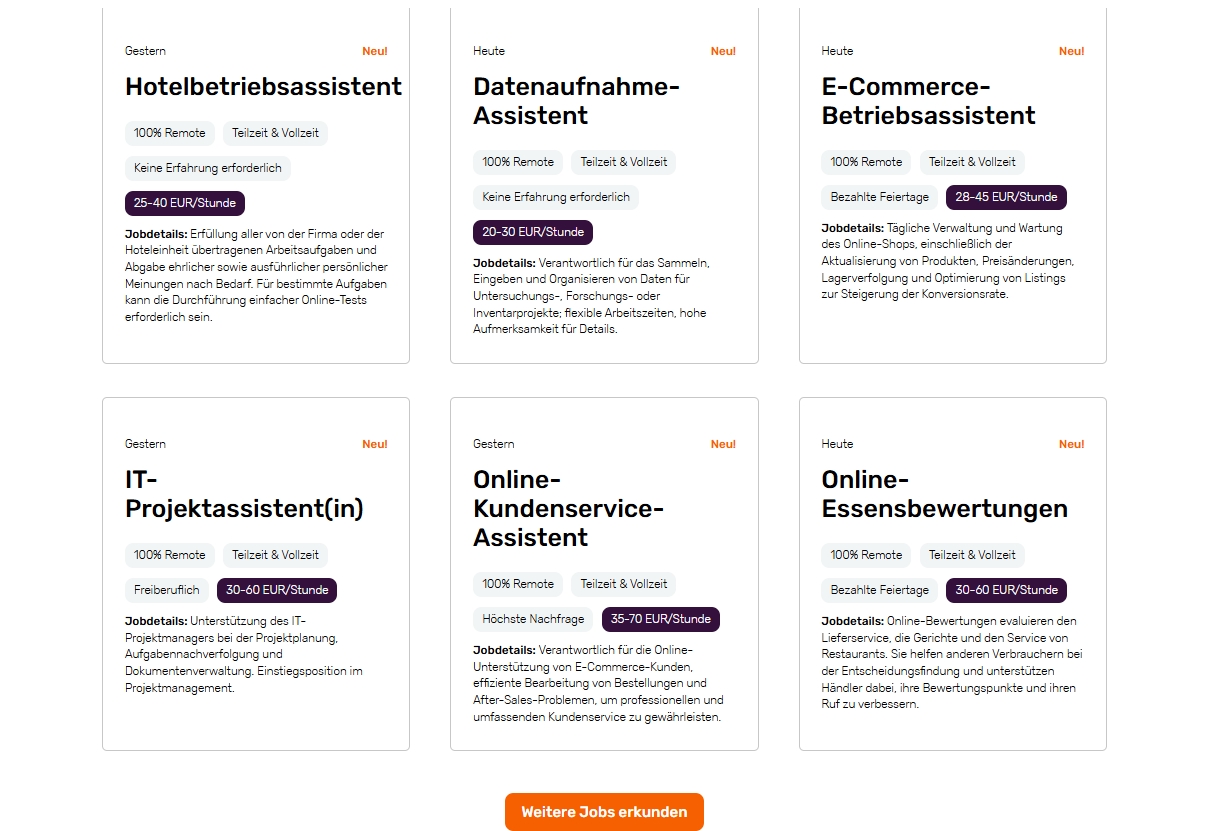
Task: View the Online-Kundenservice-Assistent job heading
Action: point(568,509)
